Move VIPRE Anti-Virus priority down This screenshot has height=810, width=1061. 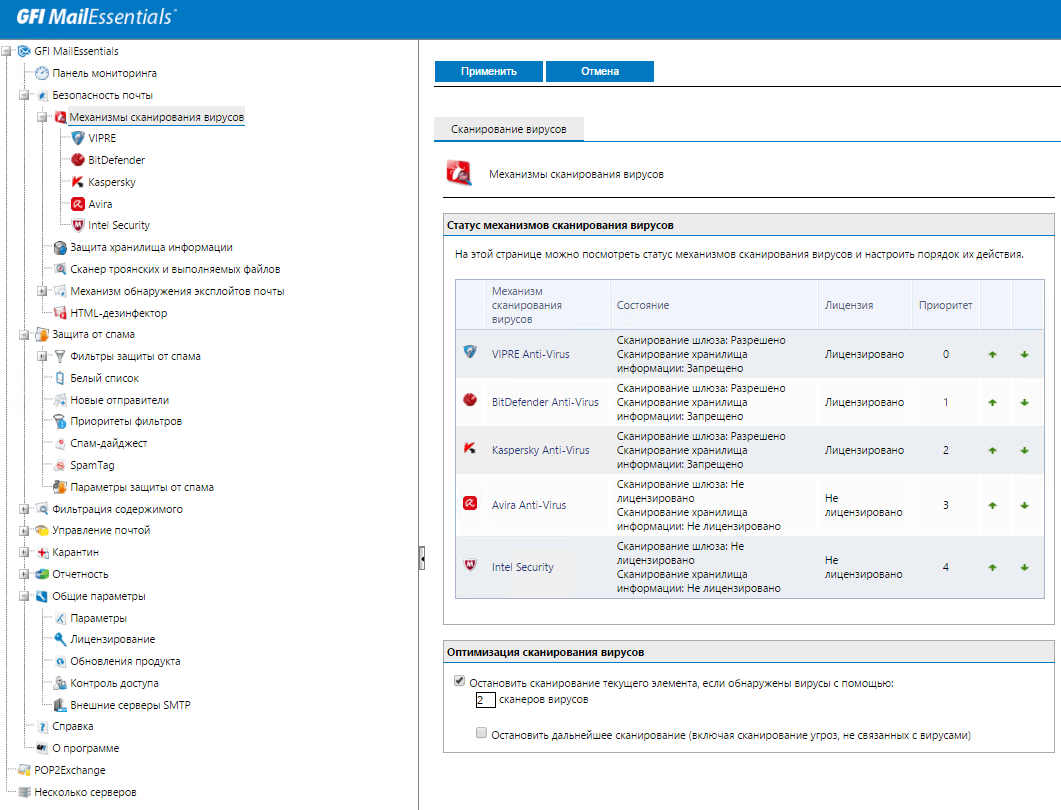tap(1024, 355)
